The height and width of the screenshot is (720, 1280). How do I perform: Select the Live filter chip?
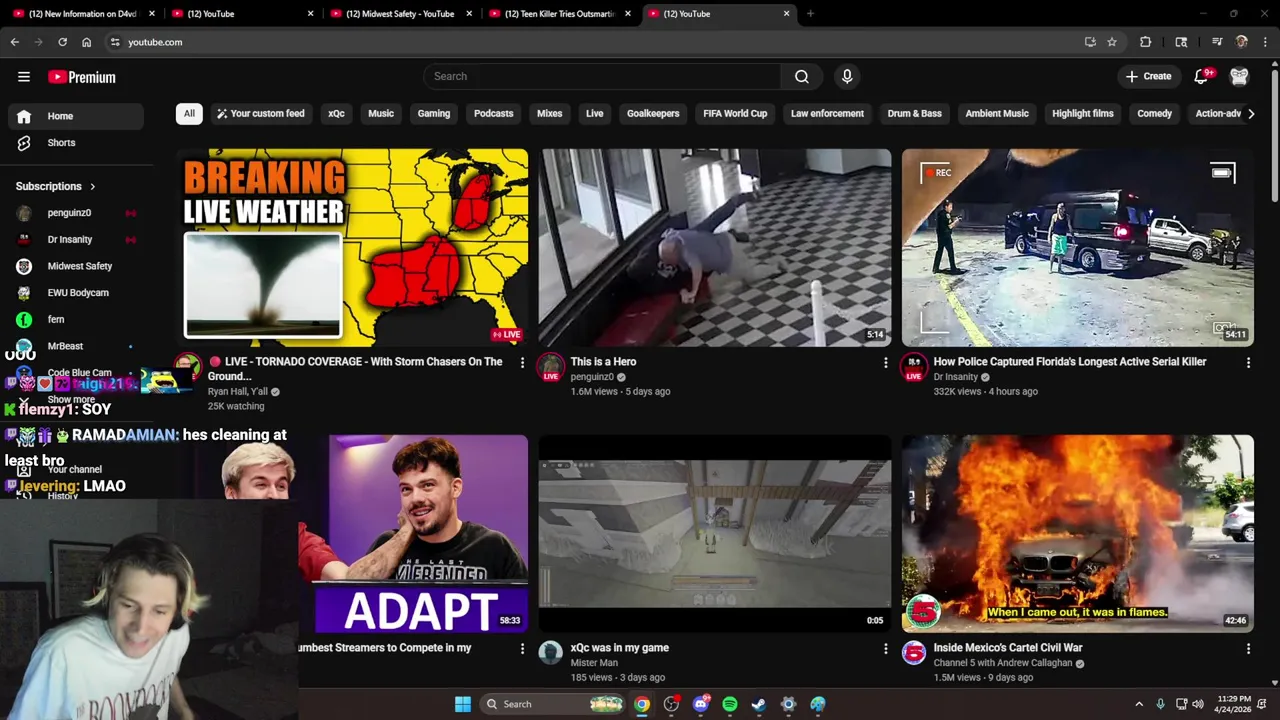point(595,113)
